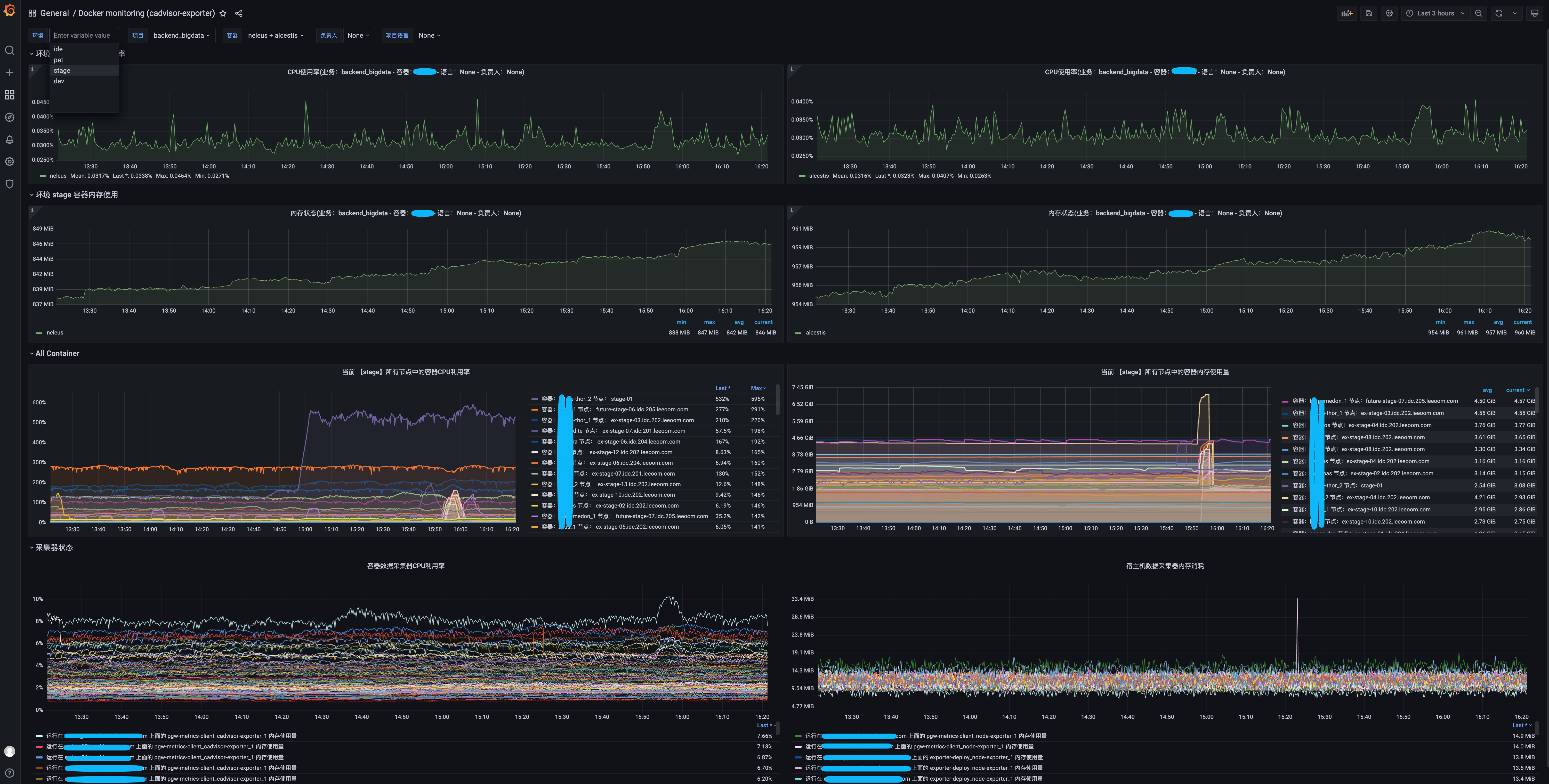Toggle the future-stage-06 CPU legend series
The height and width of the screenshot is (784, 1549).
[615, 410]
